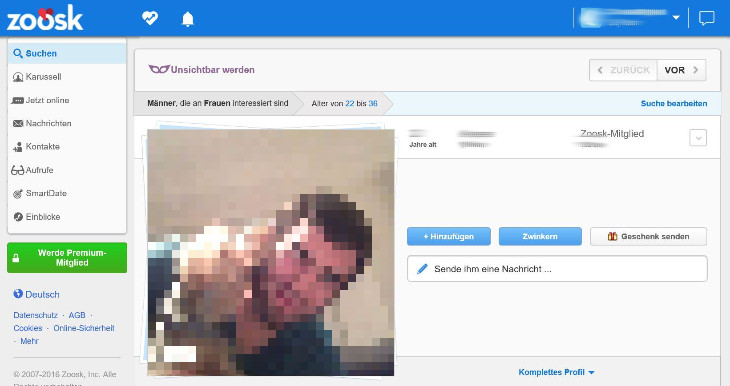Open the Cookies link

tap(28, 328)
